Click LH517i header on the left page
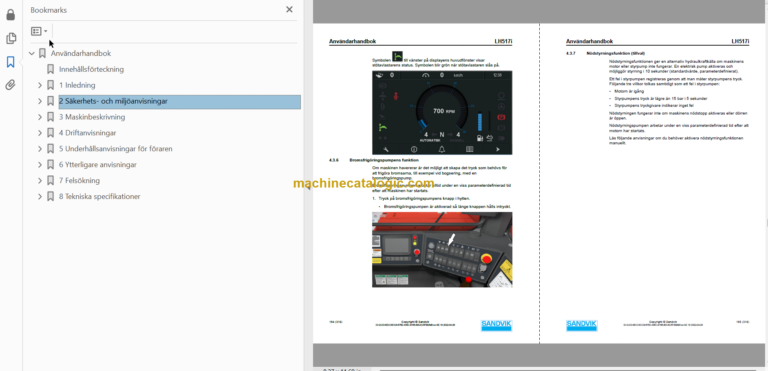Viewport: 768px width, 371px height. point(503,42)
